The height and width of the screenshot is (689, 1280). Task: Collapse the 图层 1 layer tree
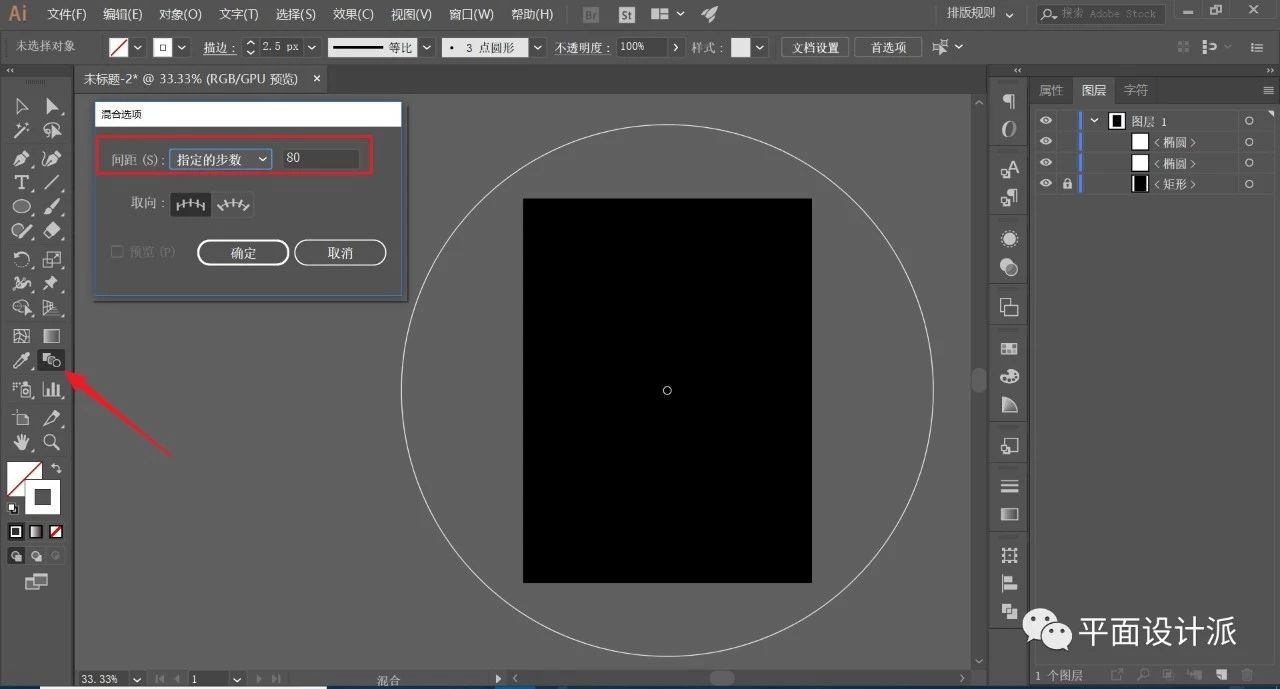point(1095,121)
